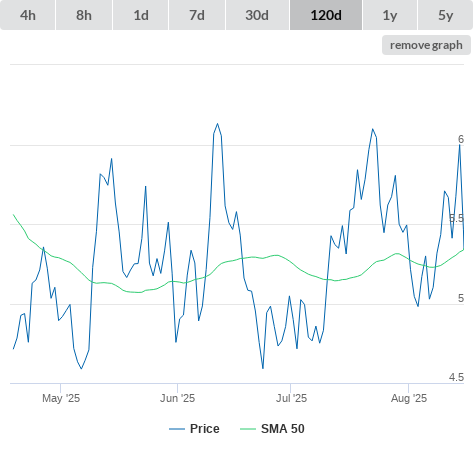Click the remove graph button
Screen dimensions: 474x455
click(x=426, y=45)
